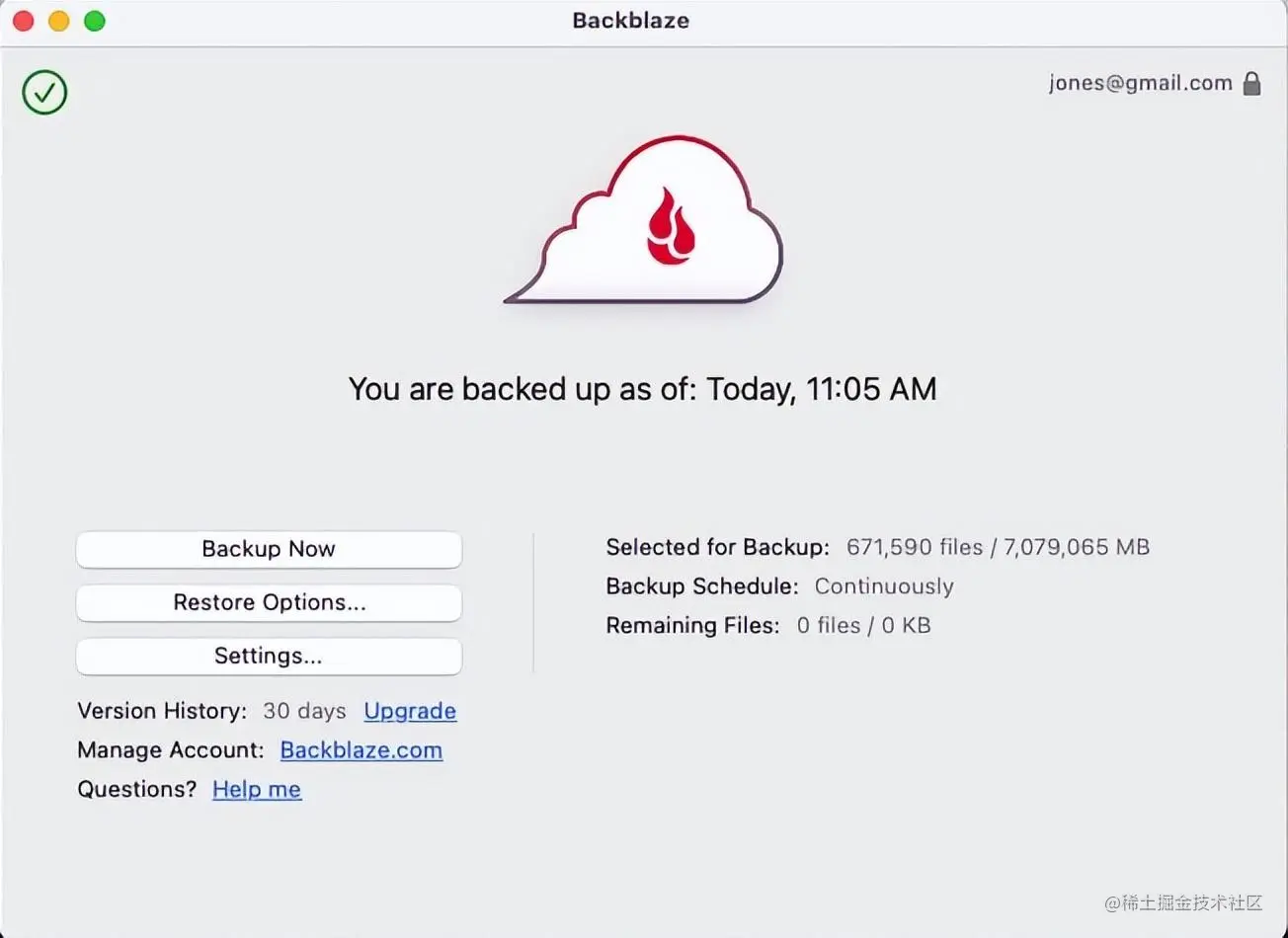Screen dimensions: 1288x938
Task: Click the jones@gmail.com account text
Action: tap(1140, 83)
